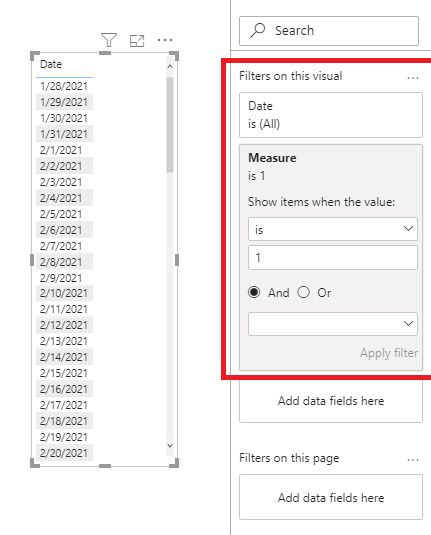Image resolution: width=431 pixels, height=535 pixels.
Task: Click the Search filters input field
Action: [329, 31]
